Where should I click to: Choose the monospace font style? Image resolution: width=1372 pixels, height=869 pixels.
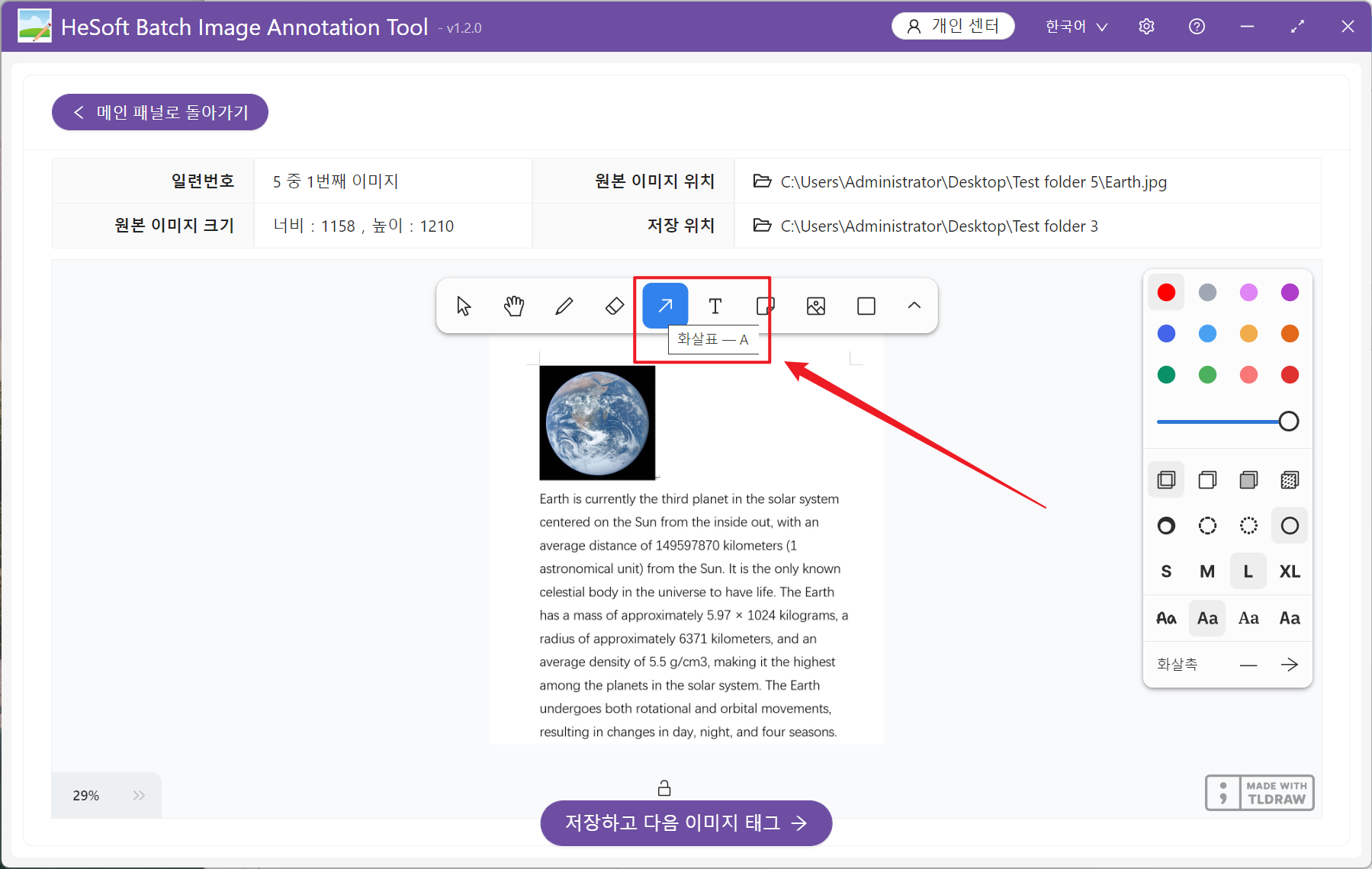pos(1290,618)
